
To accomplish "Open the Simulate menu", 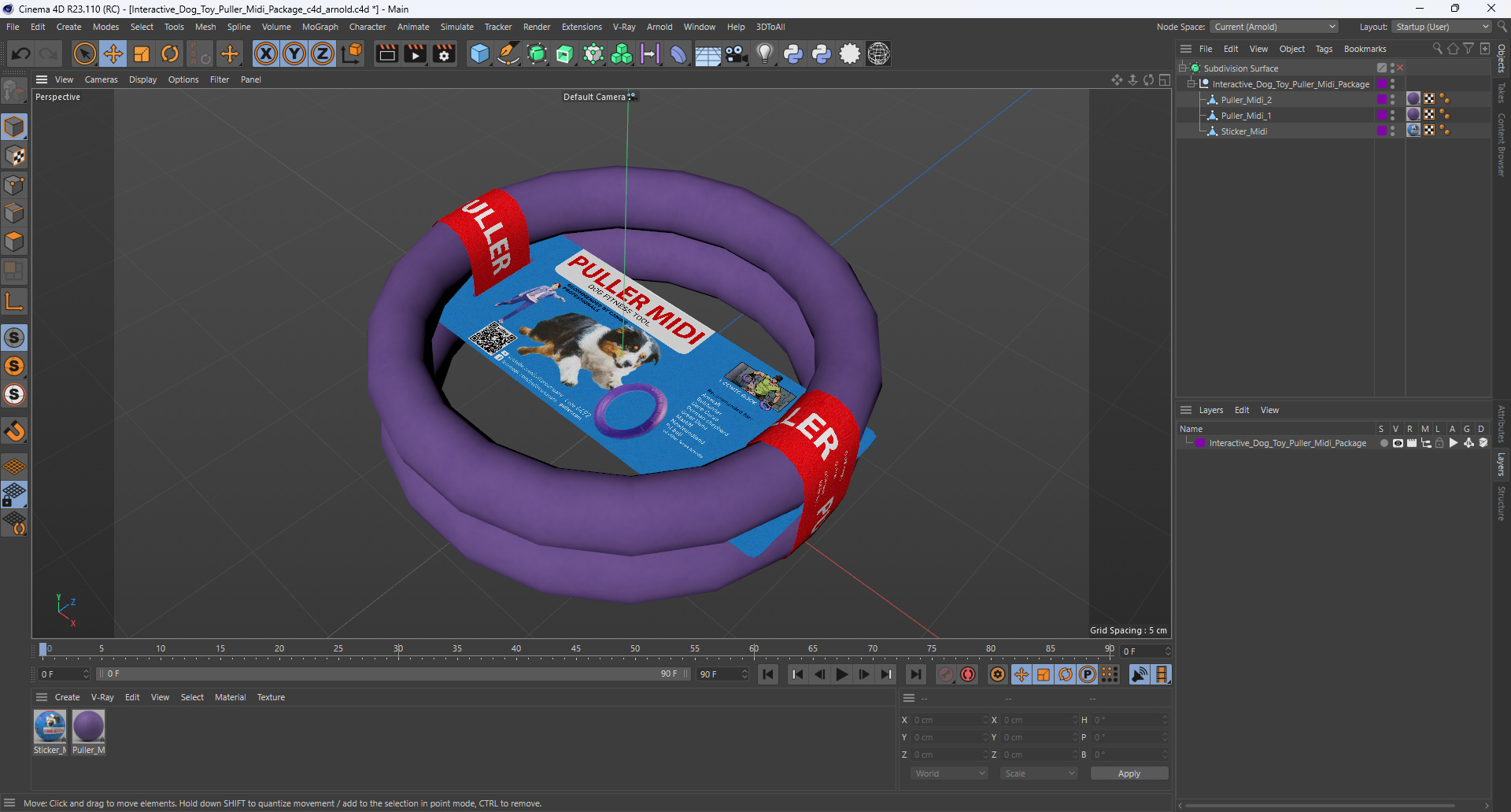I will (456, 27).
